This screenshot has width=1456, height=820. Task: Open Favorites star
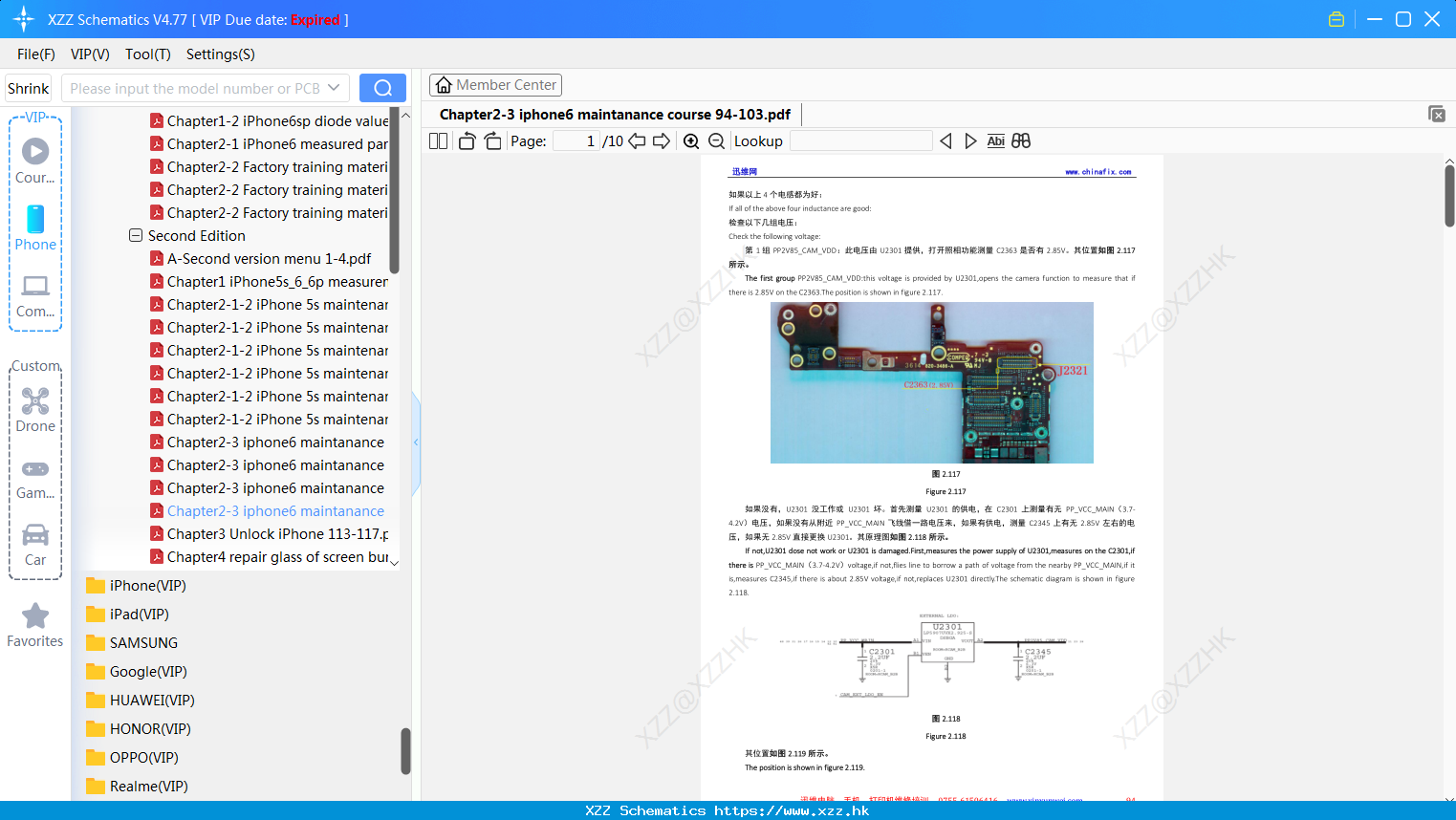(x=35, y=626)
